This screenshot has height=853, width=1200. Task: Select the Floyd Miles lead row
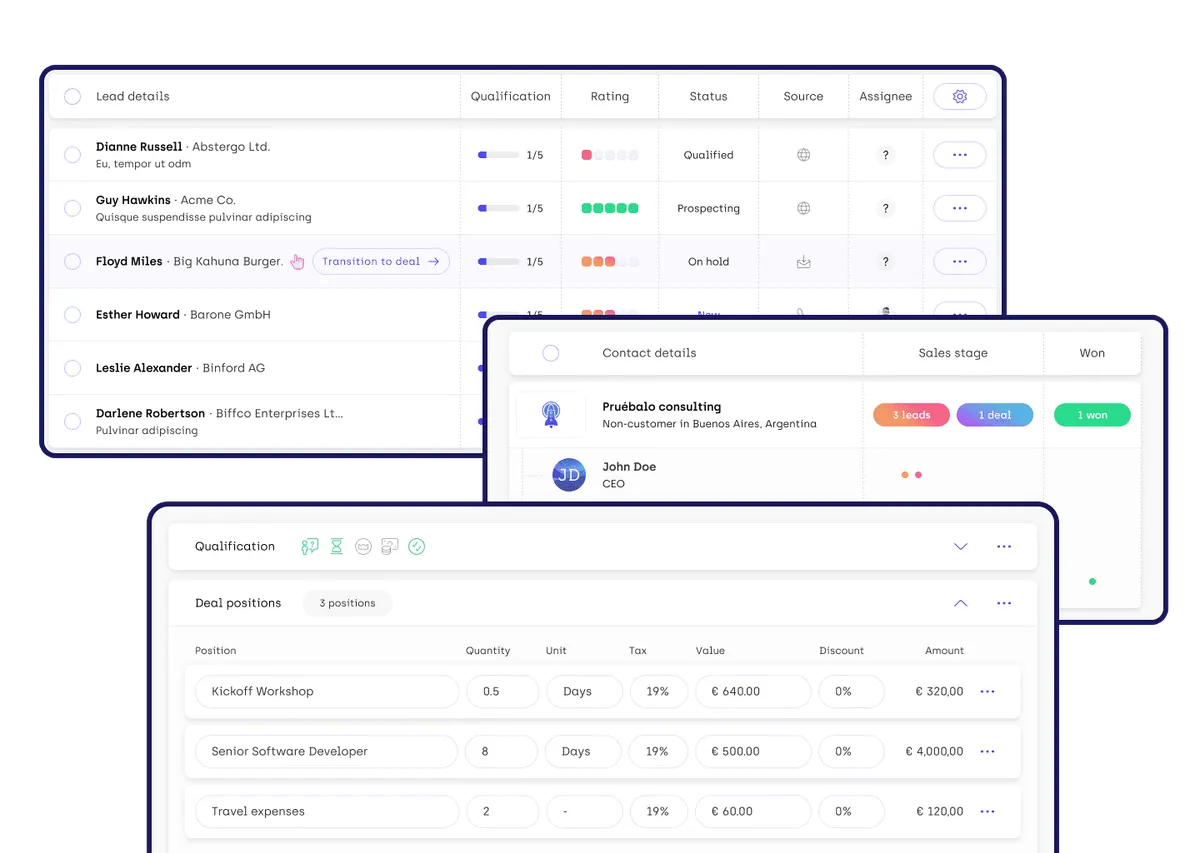[72, 261]
